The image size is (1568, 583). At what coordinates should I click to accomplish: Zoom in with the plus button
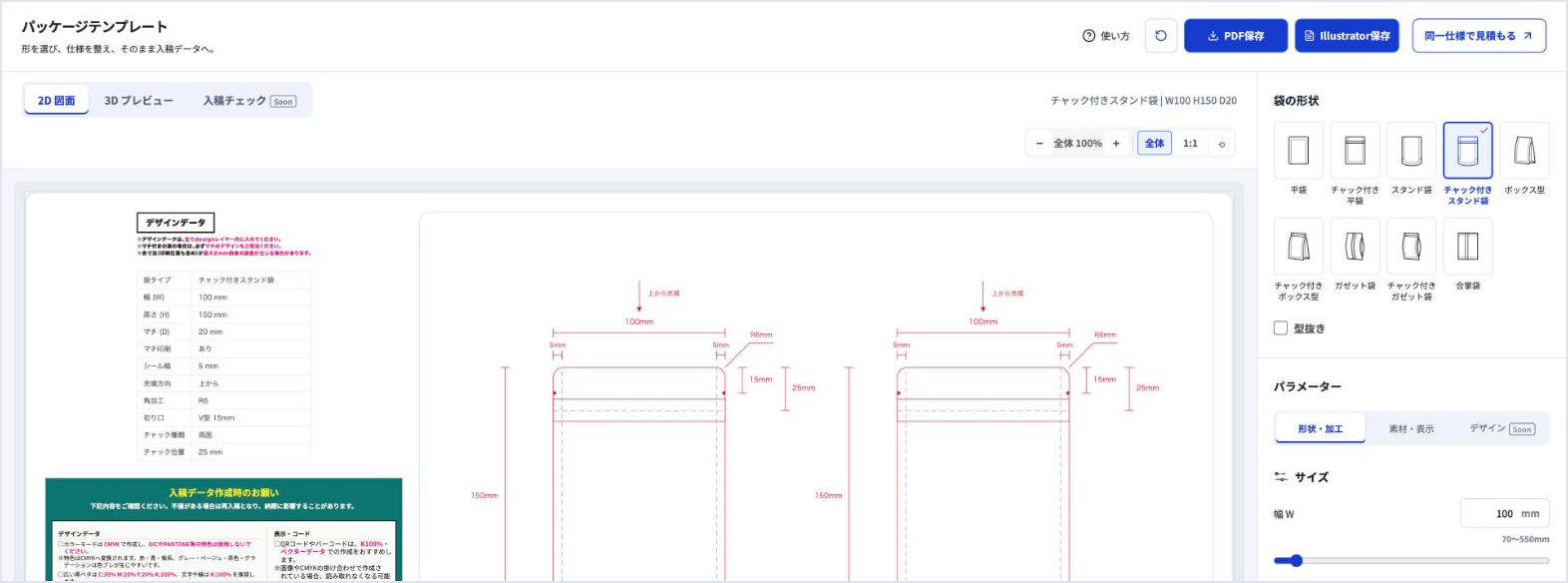click(1116, 144)
